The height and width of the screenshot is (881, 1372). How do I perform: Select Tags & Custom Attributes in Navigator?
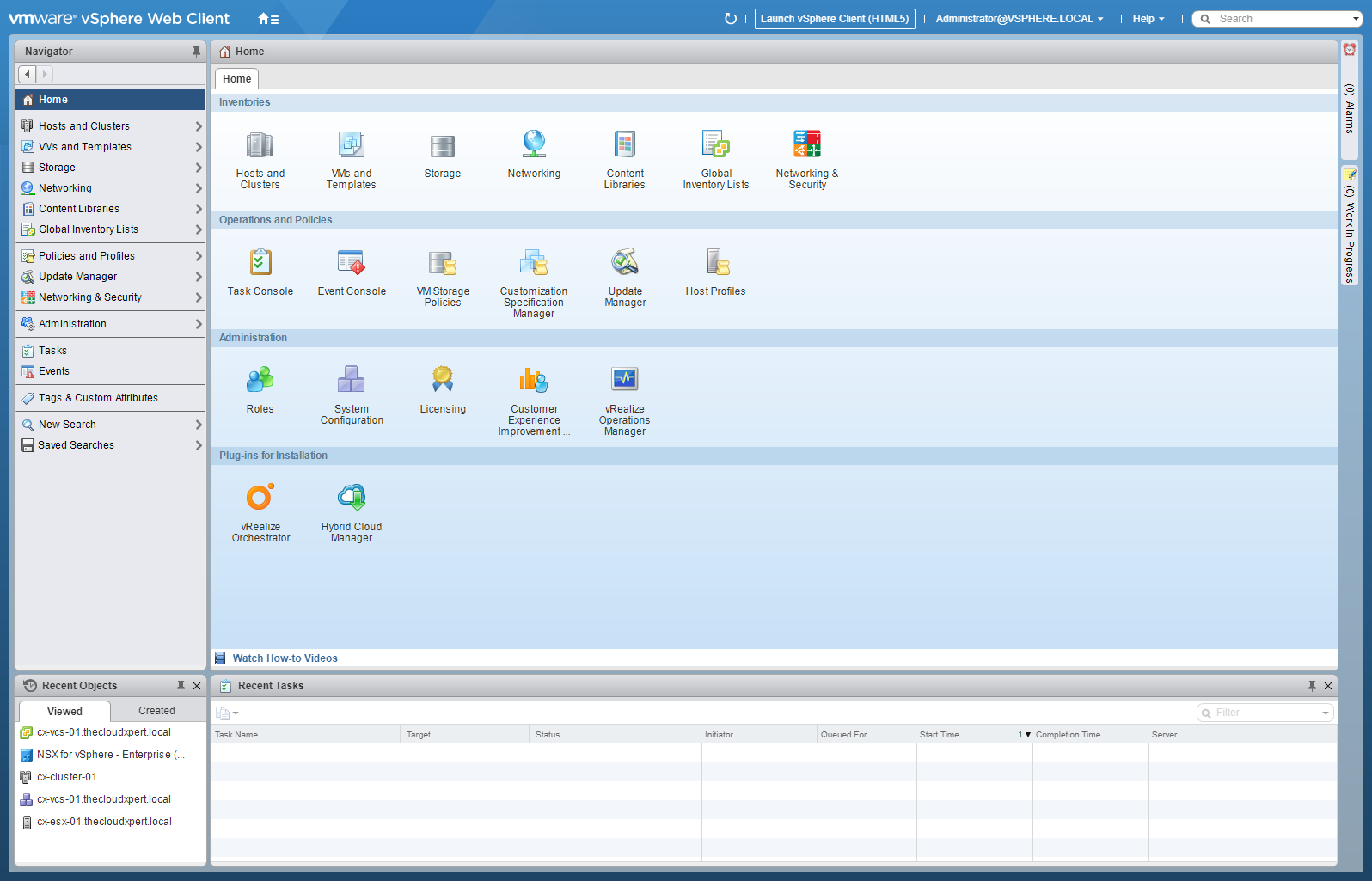point(98,398)
